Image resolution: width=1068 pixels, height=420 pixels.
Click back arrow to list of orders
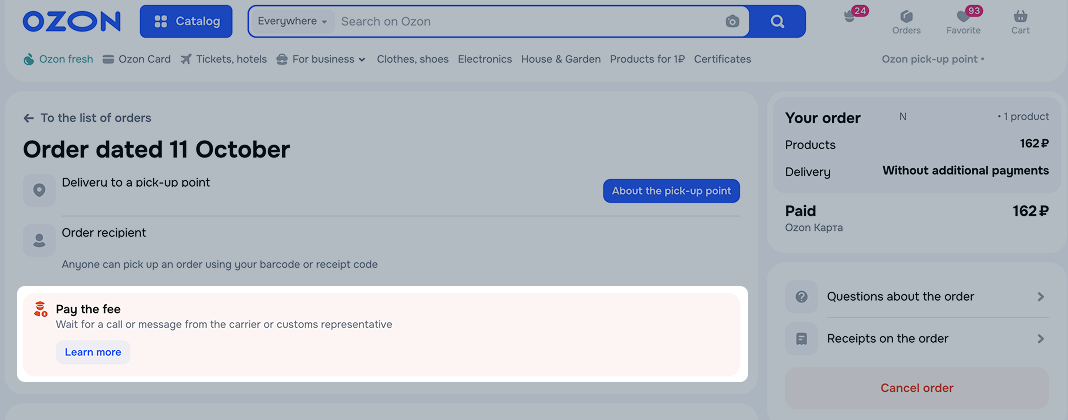pos(29,118)
